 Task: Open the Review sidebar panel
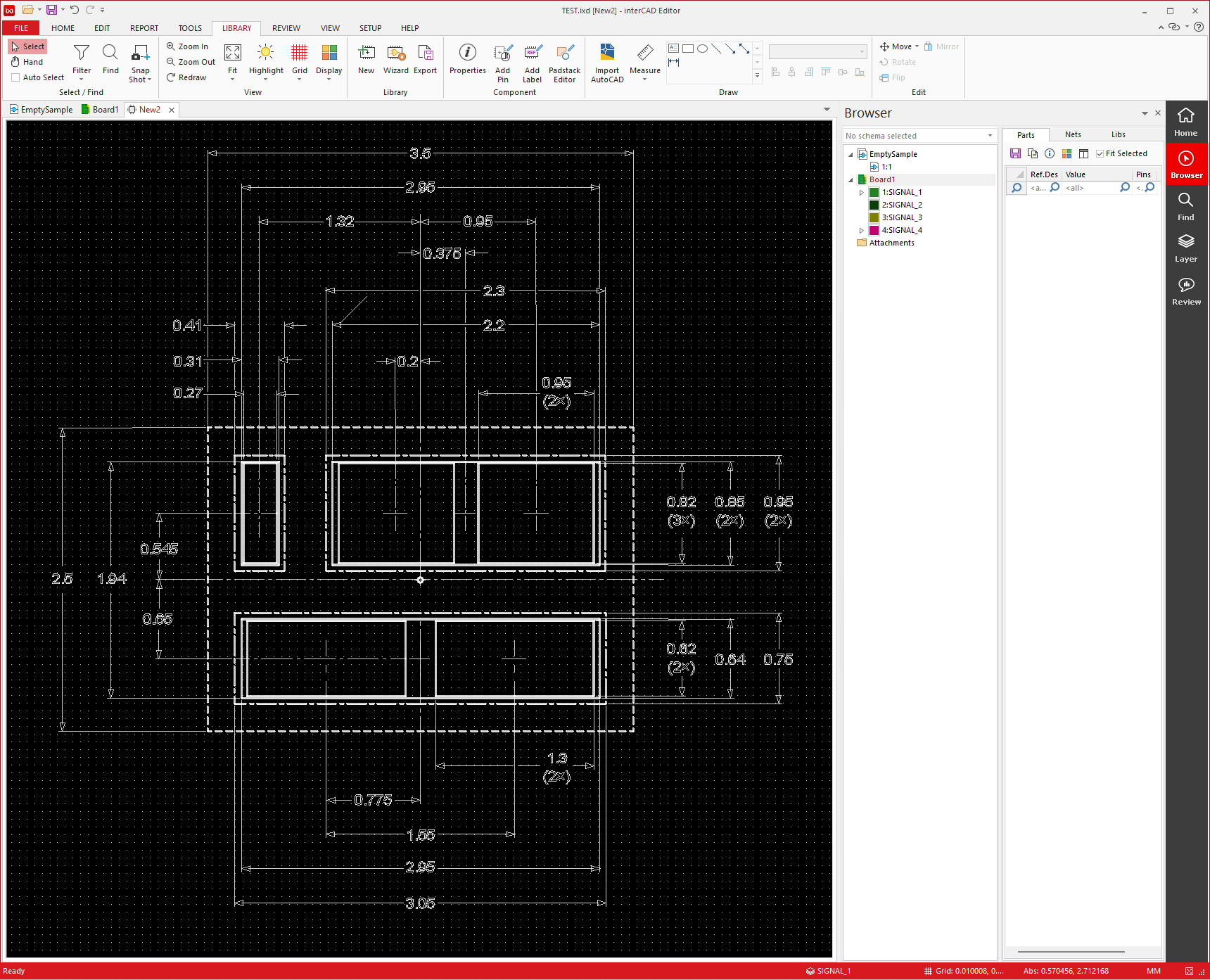click(x=1186, y=291)
